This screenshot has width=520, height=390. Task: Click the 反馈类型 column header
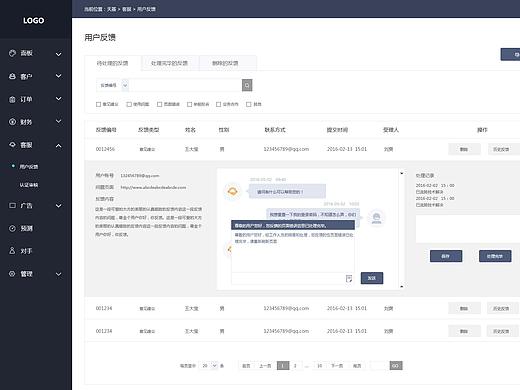149,130
